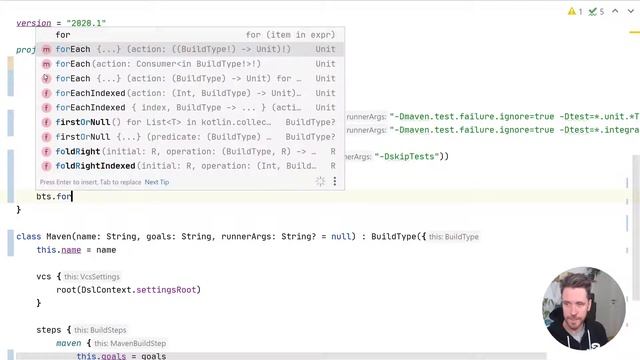The image size is (640, 360).
Task: Select forEachIndexed { index, BuildType -> ... } suggestion
Action: 190,108
